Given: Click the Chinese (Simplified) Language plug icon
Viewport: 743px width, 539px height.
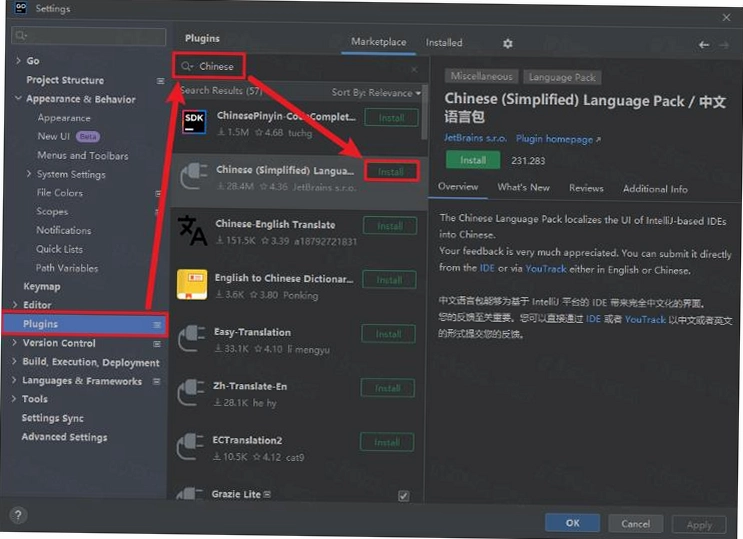Looking at the screenshot, I should (194, 176).
